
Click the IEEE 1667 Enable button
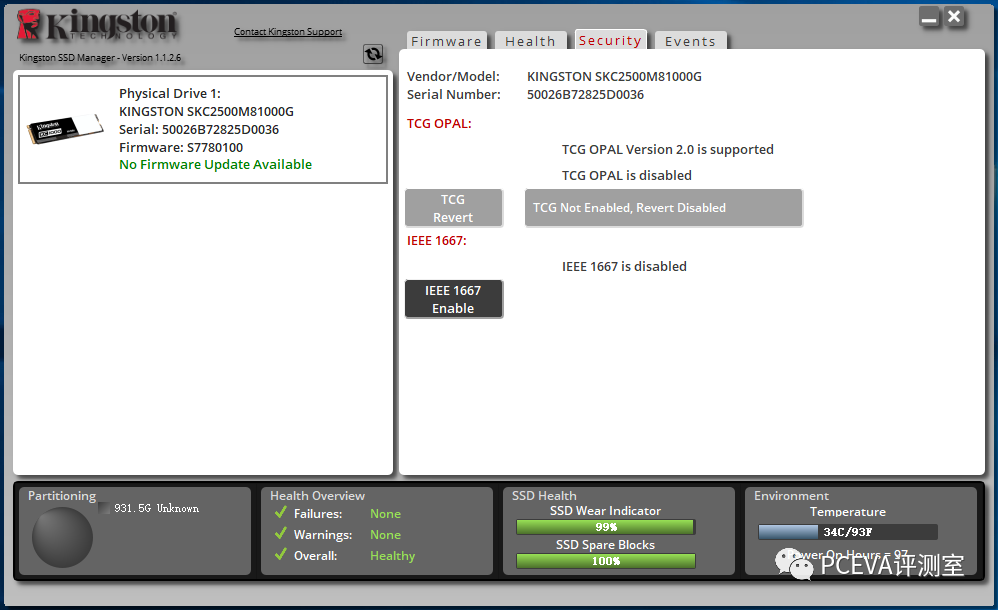point(453,299)
